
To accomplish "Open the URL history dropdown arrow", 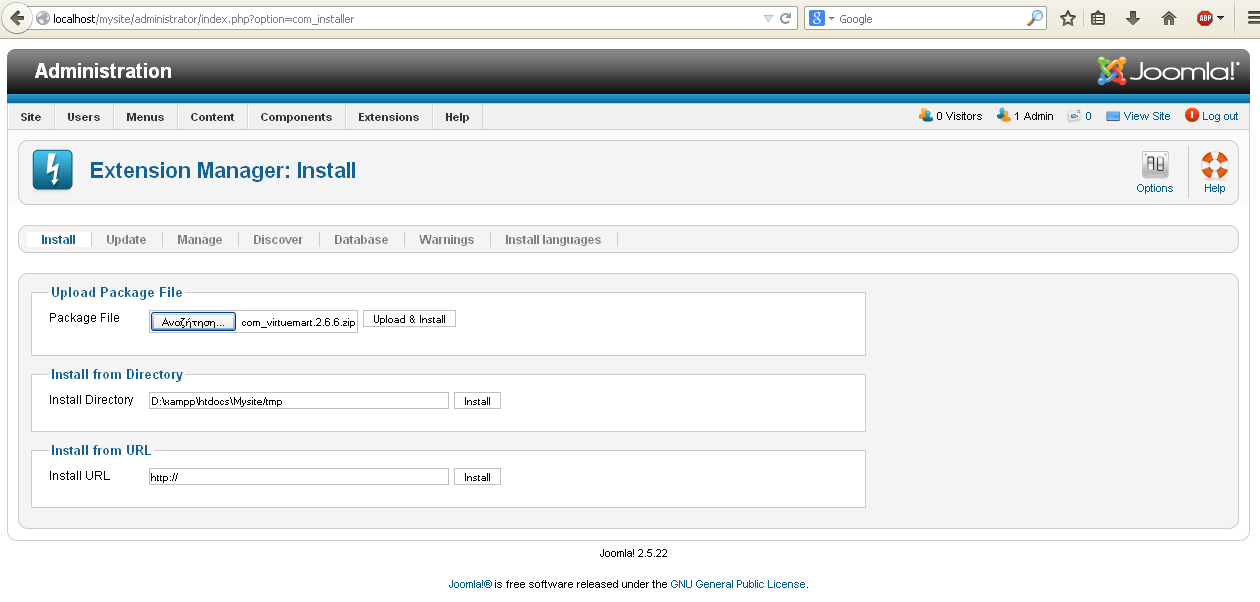I will (x=768, y=18).
